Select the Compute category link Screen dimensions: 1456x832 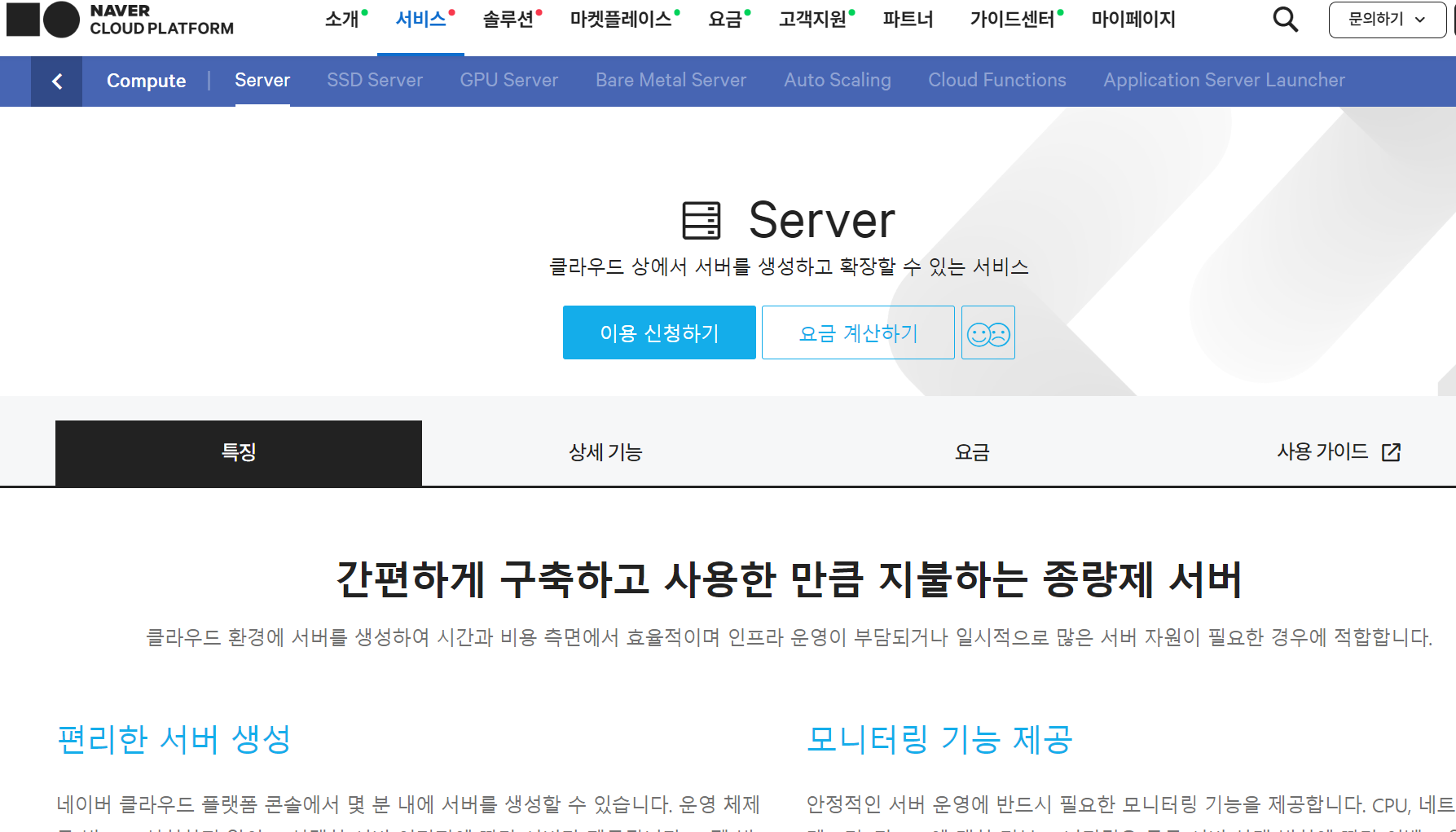point(146,81)
